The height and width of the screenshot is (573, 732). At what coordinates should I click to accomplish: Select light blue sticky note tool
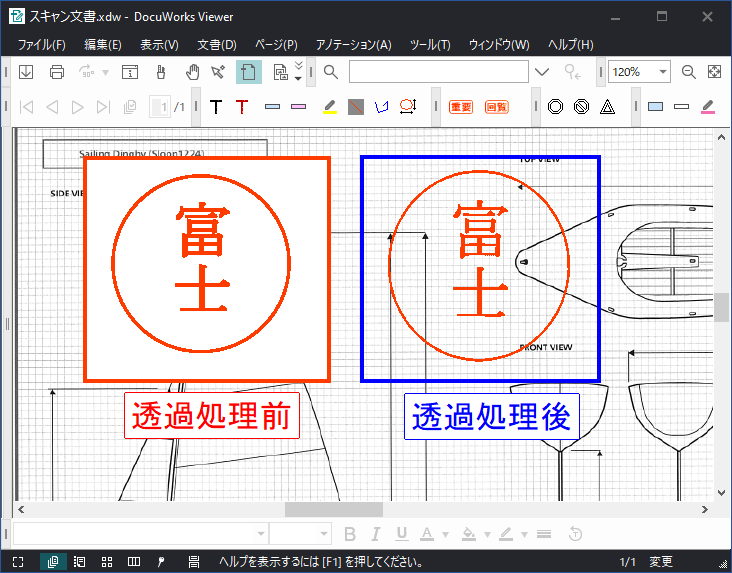(272, 107)
